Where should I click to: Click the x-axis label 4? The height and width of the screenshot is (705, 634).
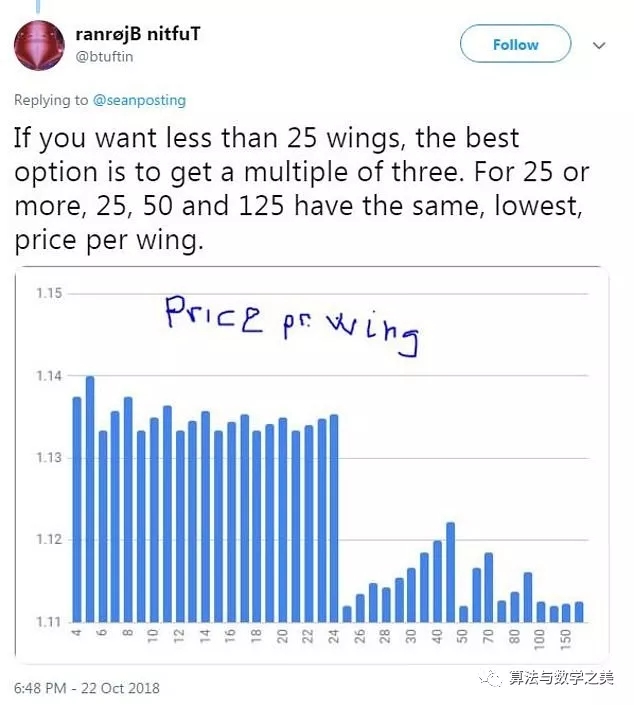tap(77, 637)
